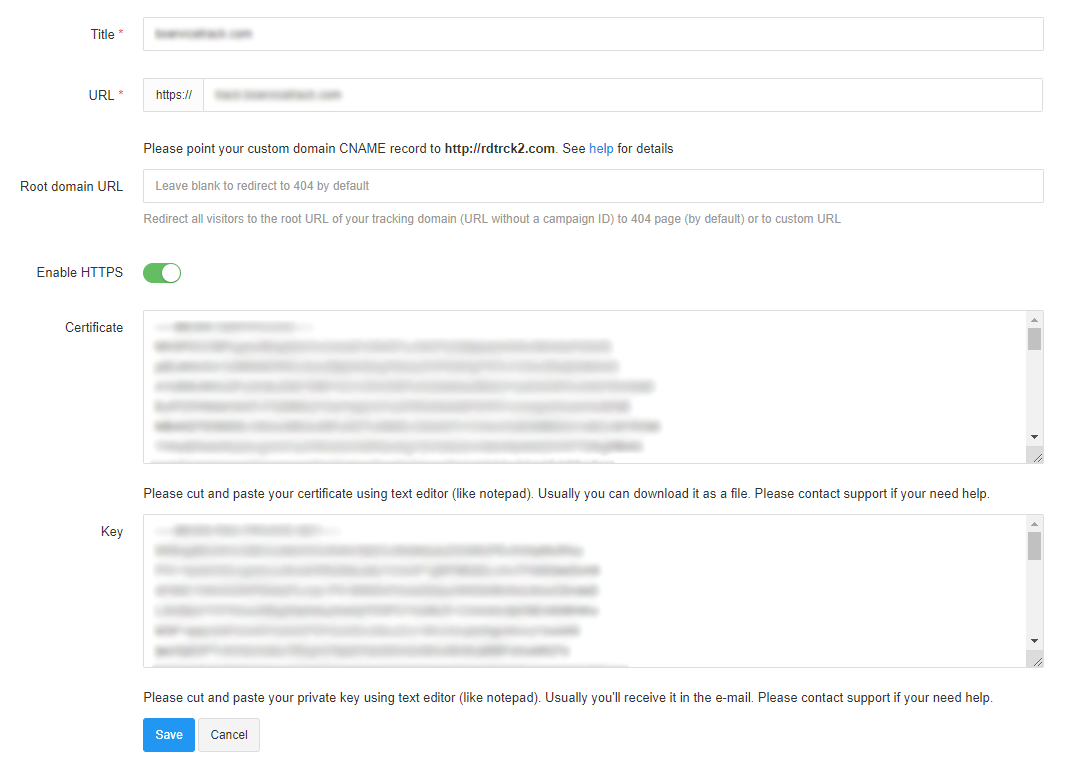Click the Certificate field label

(94, 327)
